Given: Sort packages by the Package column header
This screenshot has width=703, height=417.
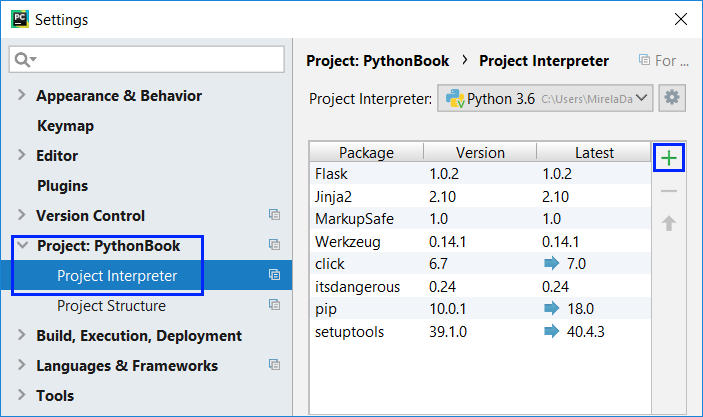Looking at the screenshot, I should (366, 152).
